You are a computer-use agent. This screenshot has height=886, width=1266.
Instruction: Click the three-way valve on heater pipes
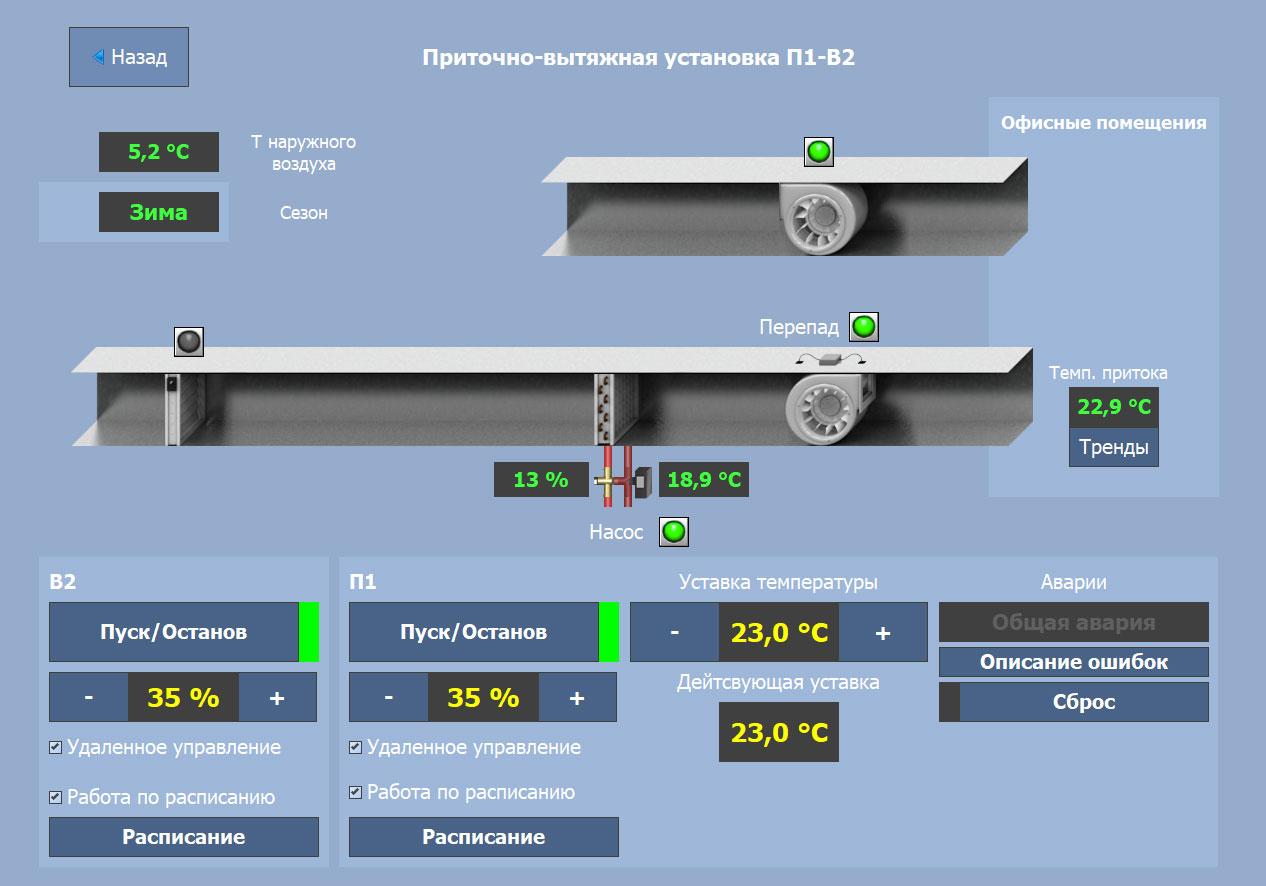point(607,481)
